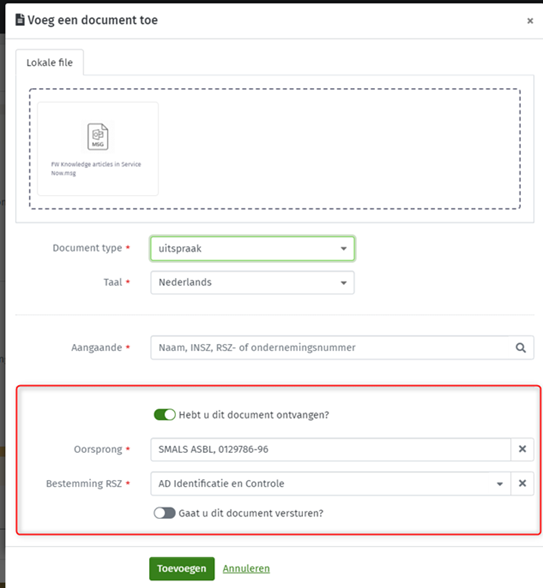This screenshot has height=588, width=543.
Task: Click the 'Hebt u dit document ontvangen?' label
Action: [254, 415]
